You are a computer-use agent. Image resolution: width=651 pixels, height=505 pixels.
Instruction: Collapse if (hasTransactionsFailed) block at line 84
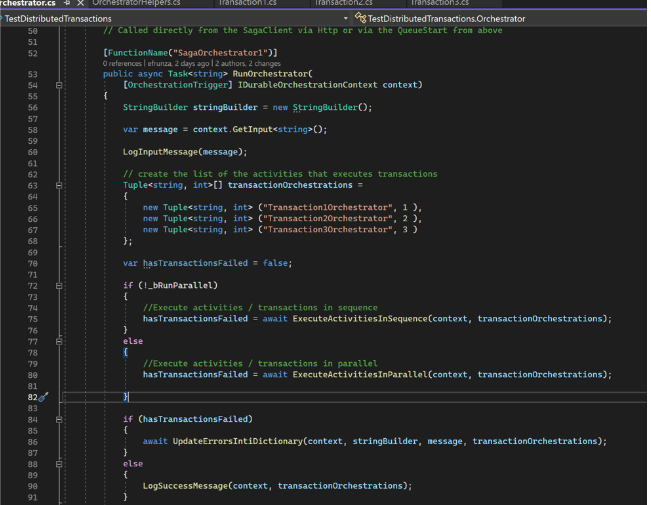pyautogui.click(x=59, y=420)
